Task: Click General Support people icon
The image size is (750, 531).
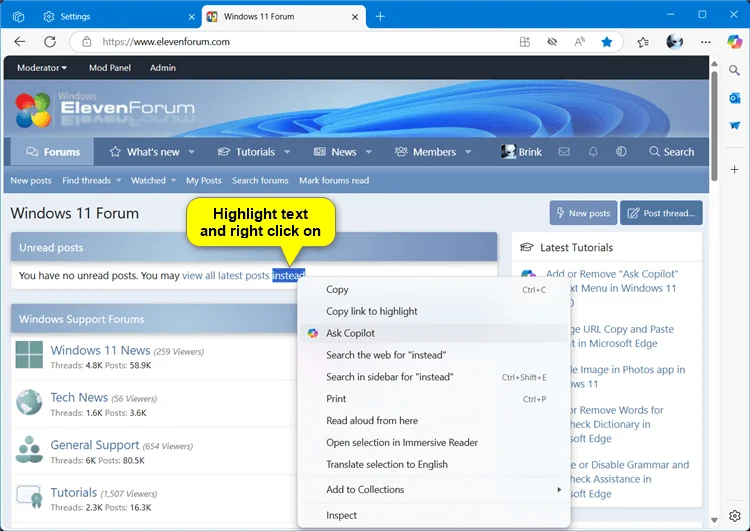Action: tap(29, 449)
